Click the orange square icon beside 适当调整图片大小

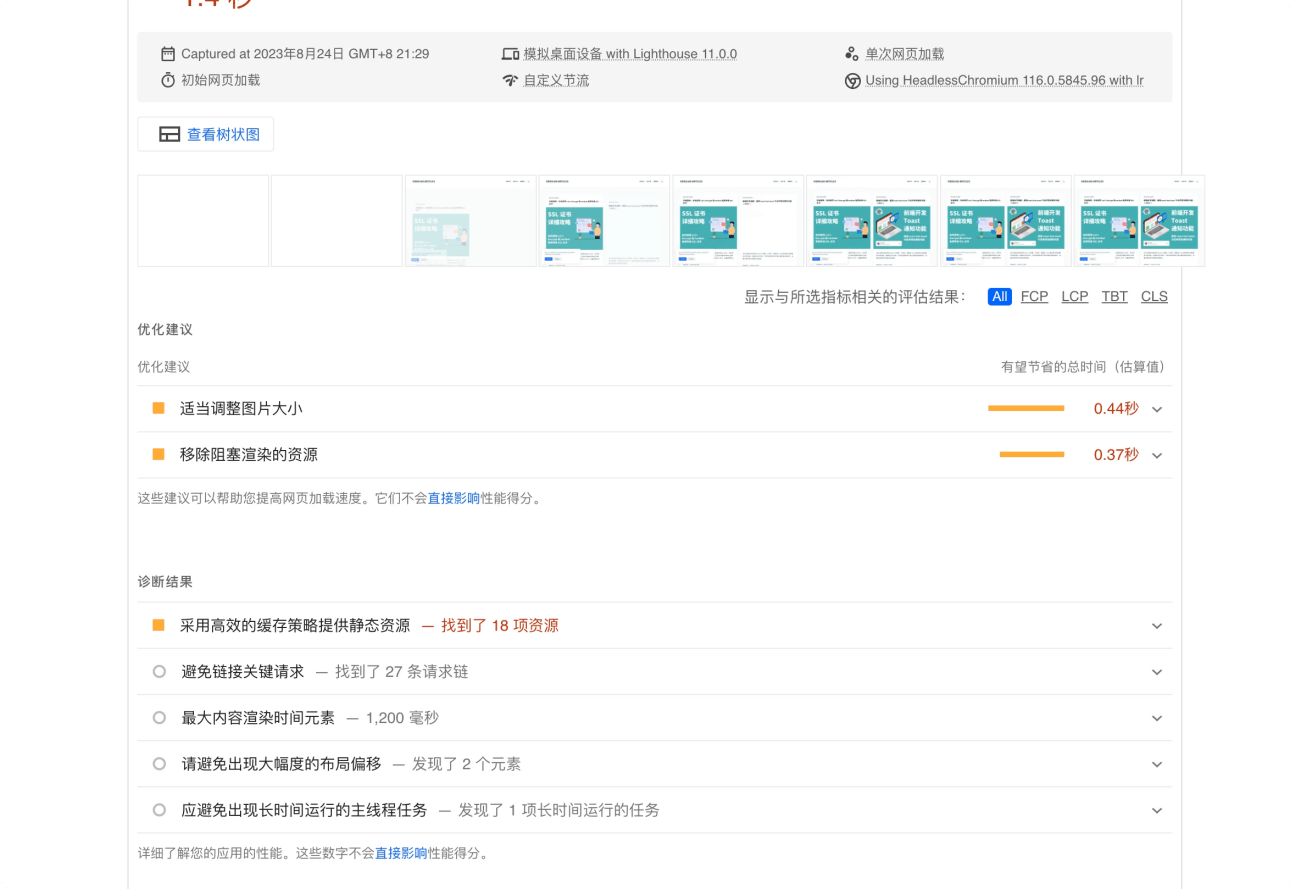point(158,408)
